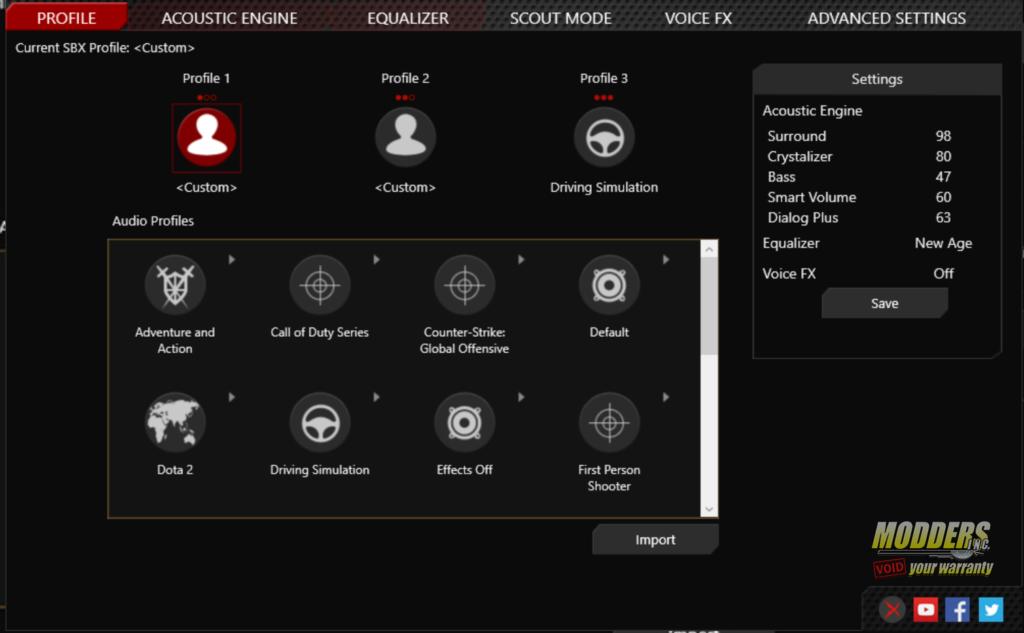Click the Current SBX Profile label
The image size is (1024, 633).
click(105, 48)
